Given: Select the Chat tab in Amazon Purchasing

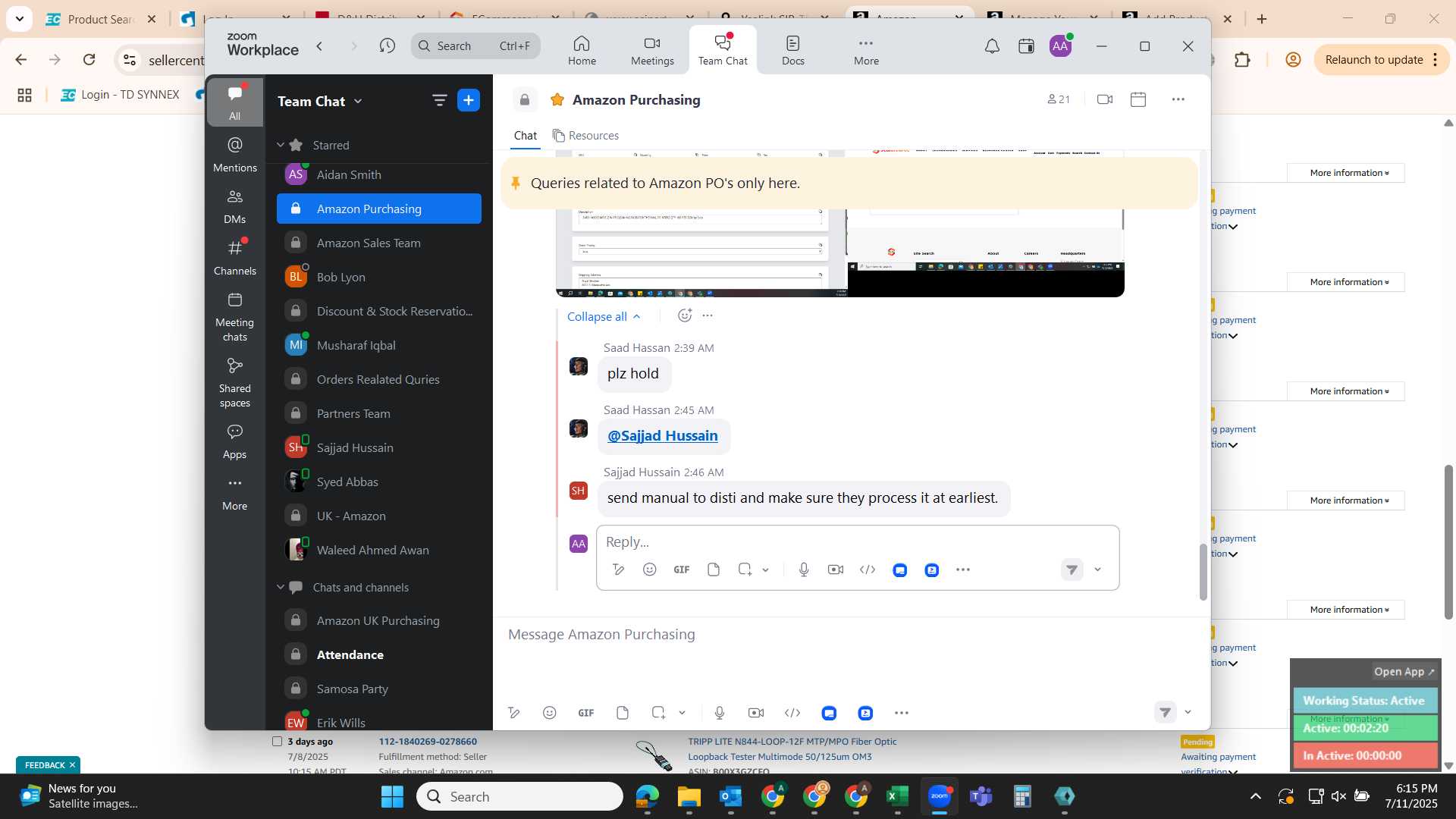Looking at the screenshot, I should 525,136.
